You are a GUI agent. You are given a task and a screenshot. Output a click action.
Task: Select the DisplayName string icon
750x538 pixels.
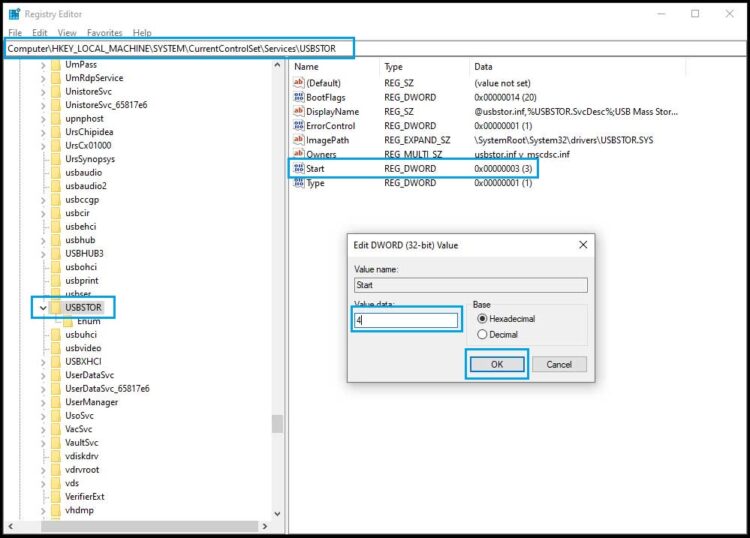tap(298, 111)
